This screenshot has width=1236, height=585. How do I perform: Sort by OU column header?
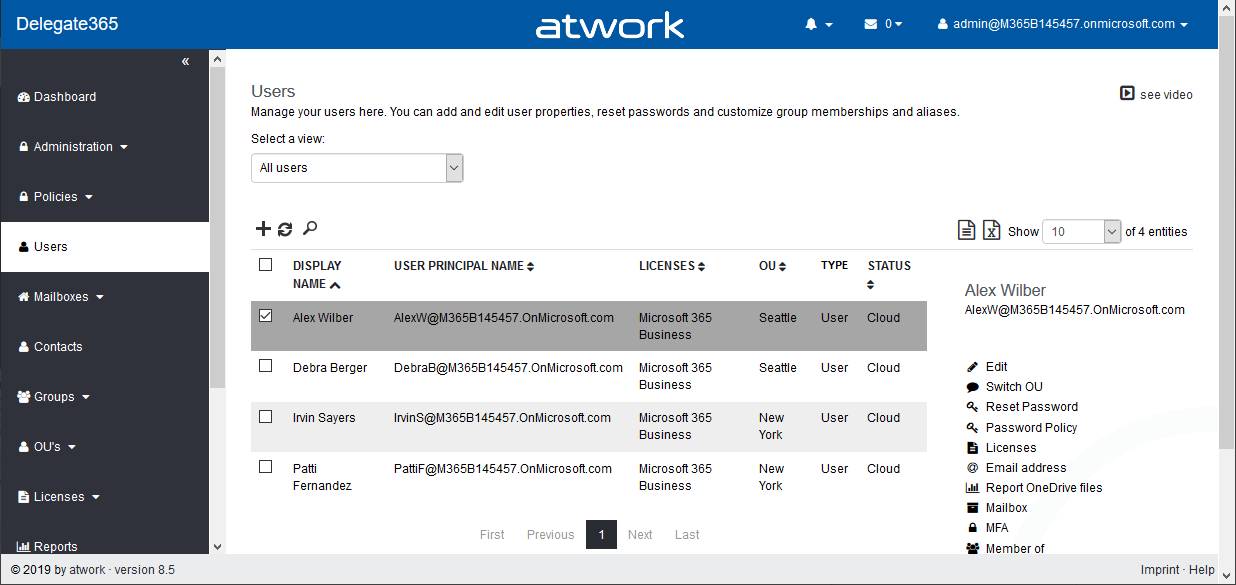click(772, 266)
